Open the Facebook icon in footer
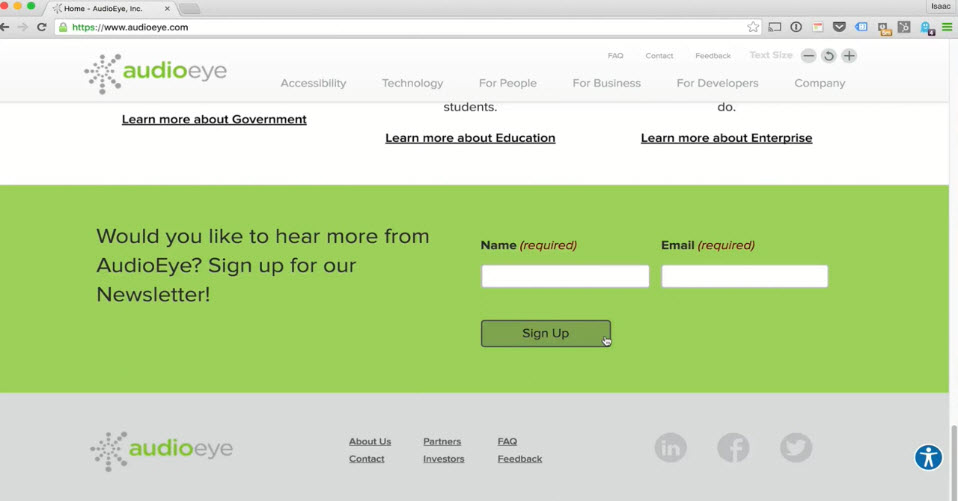The image size is (958, 501). point(733,448)
